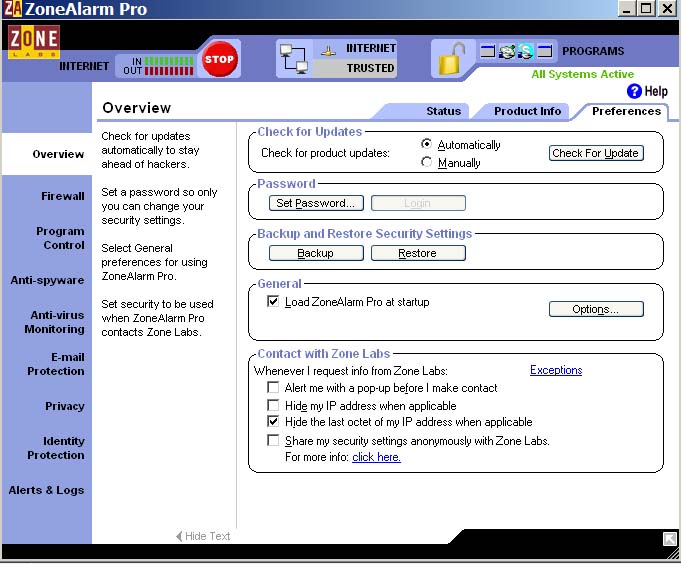Click the small Internet zone icon
This screenshot has width=681, height=564.
329,51
